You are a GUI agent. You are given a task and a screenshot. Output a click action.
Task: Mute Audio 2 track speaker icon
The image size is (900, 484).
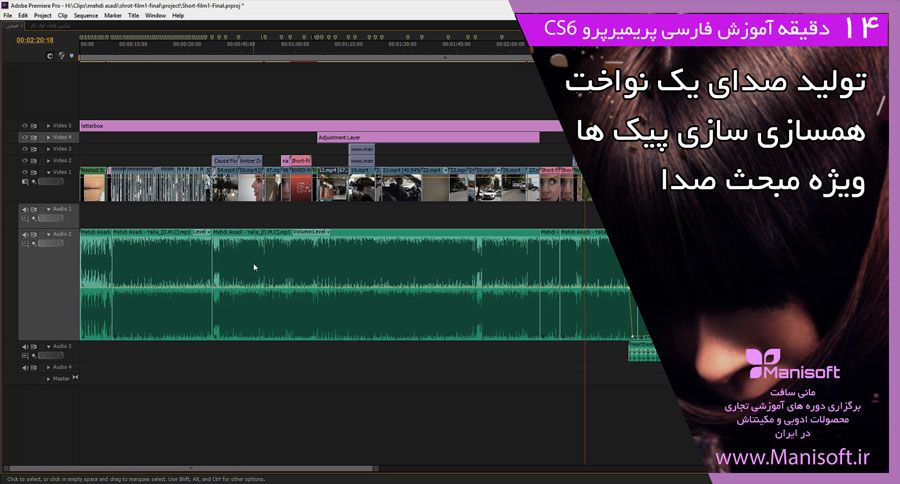[25, 234]
